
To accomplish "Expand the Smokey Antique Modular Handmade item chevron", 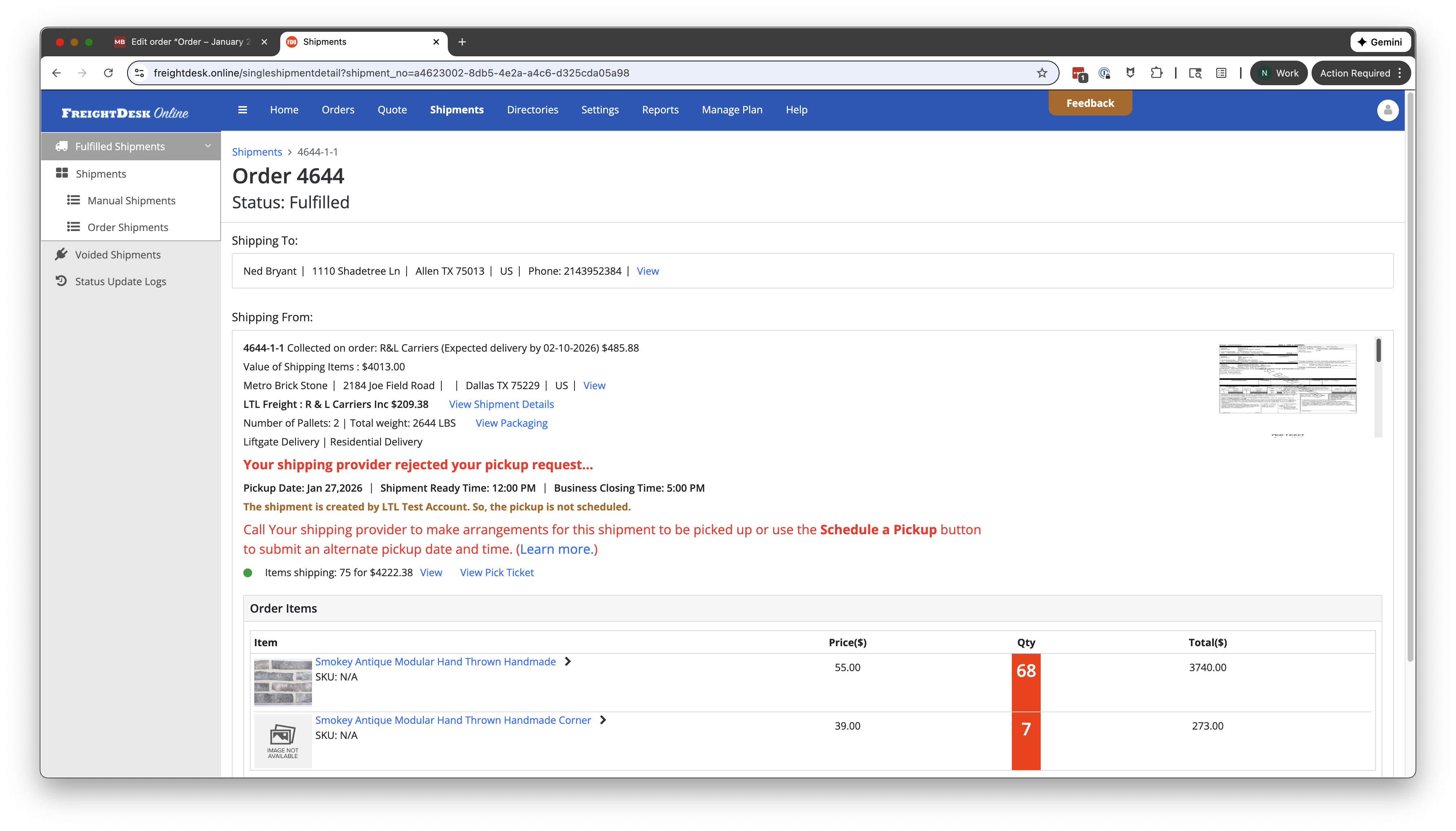I will (567, 661).
